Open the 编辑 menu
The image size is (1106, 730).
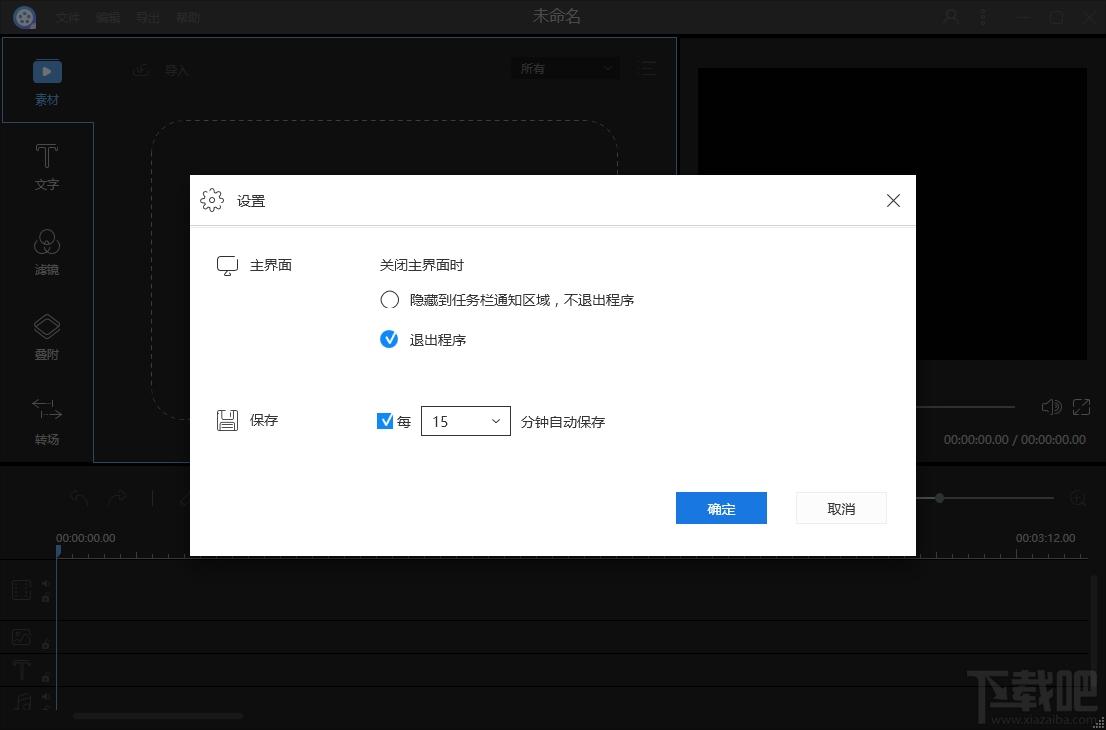pos(108,18)
